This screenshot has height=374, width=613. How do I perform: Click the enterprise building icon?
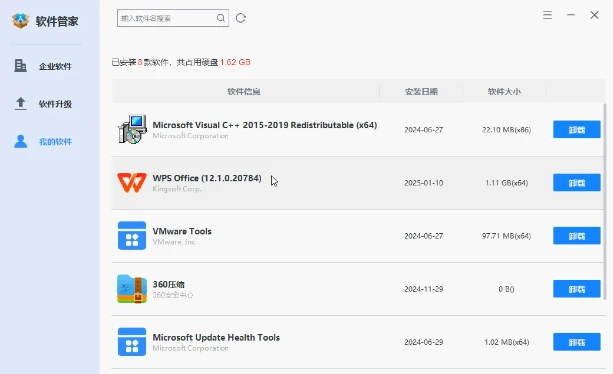click(20, 66)
